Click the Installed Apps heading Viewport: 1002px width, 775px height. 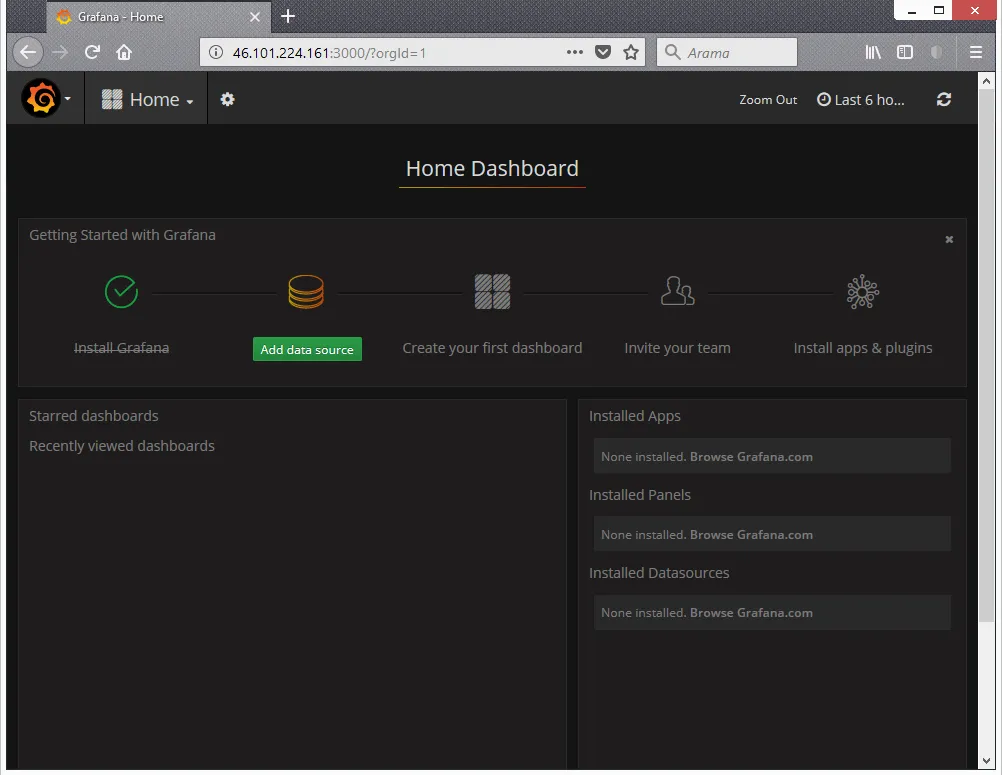pos(635,416)
